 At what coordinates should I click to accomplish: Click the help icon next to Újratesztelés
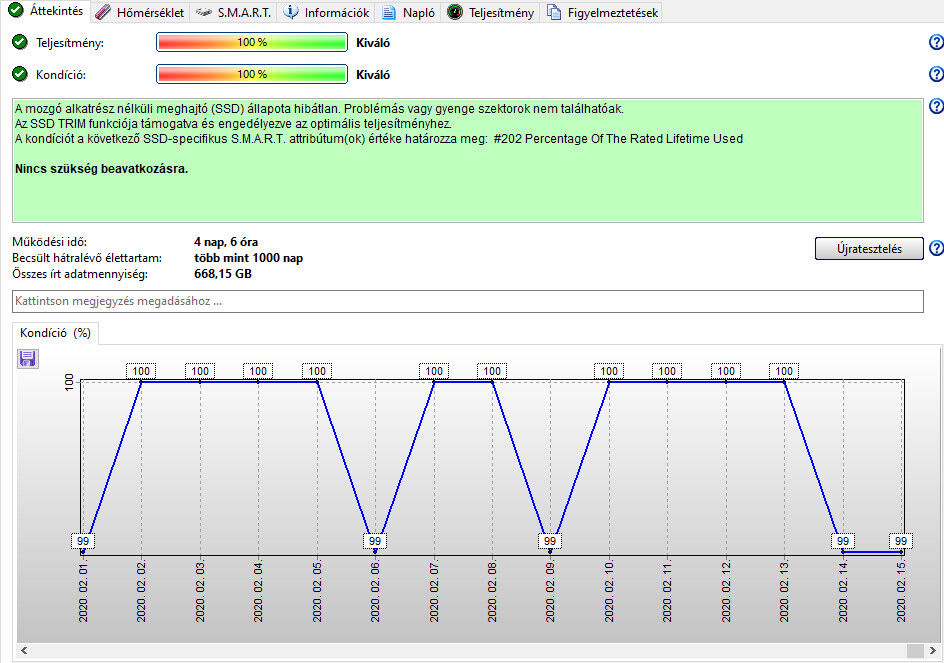click(936, 248)
